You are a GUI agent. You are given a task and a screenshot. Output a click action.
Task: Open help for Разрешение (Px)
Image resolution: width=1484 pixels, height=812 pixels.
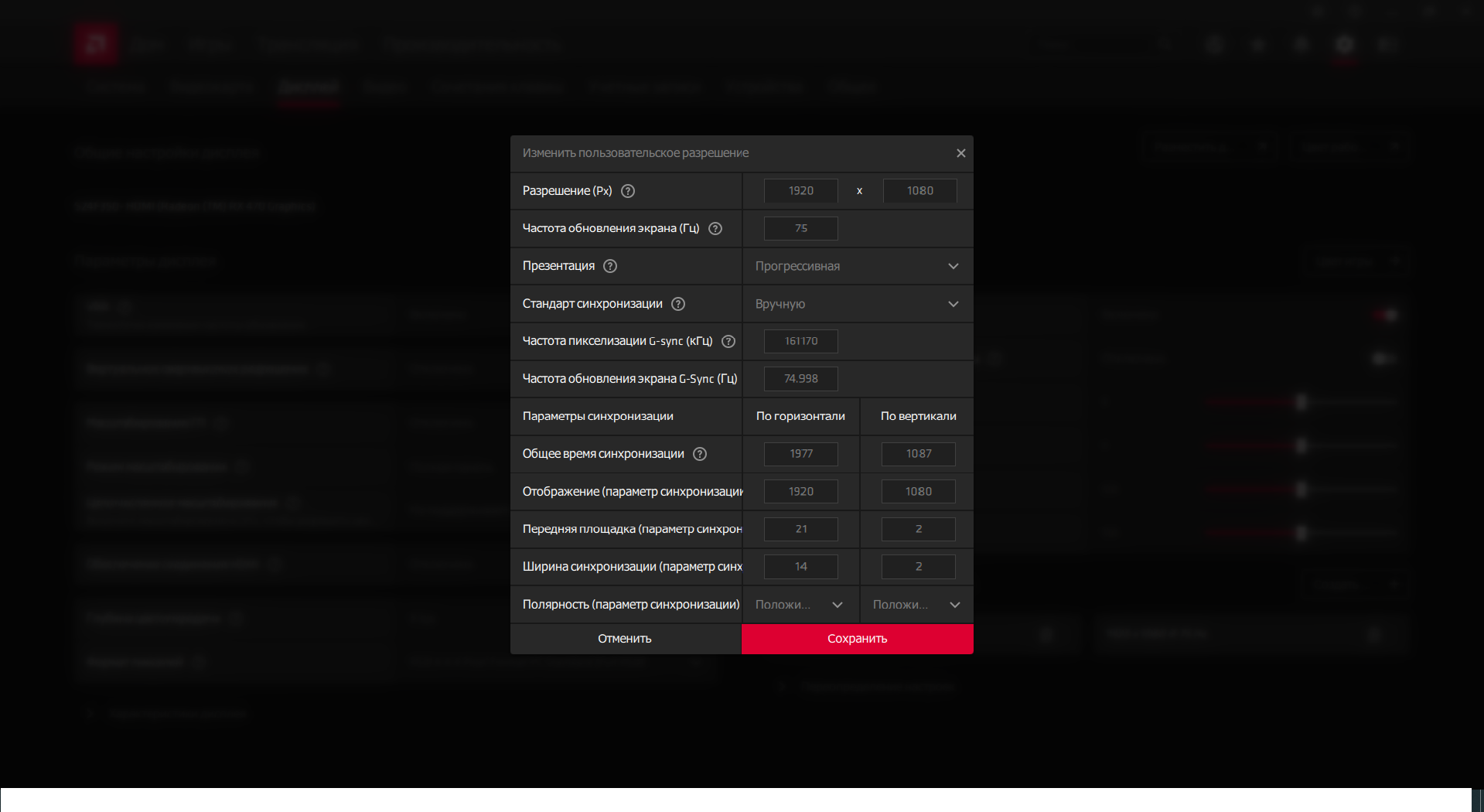pos(628,191)
